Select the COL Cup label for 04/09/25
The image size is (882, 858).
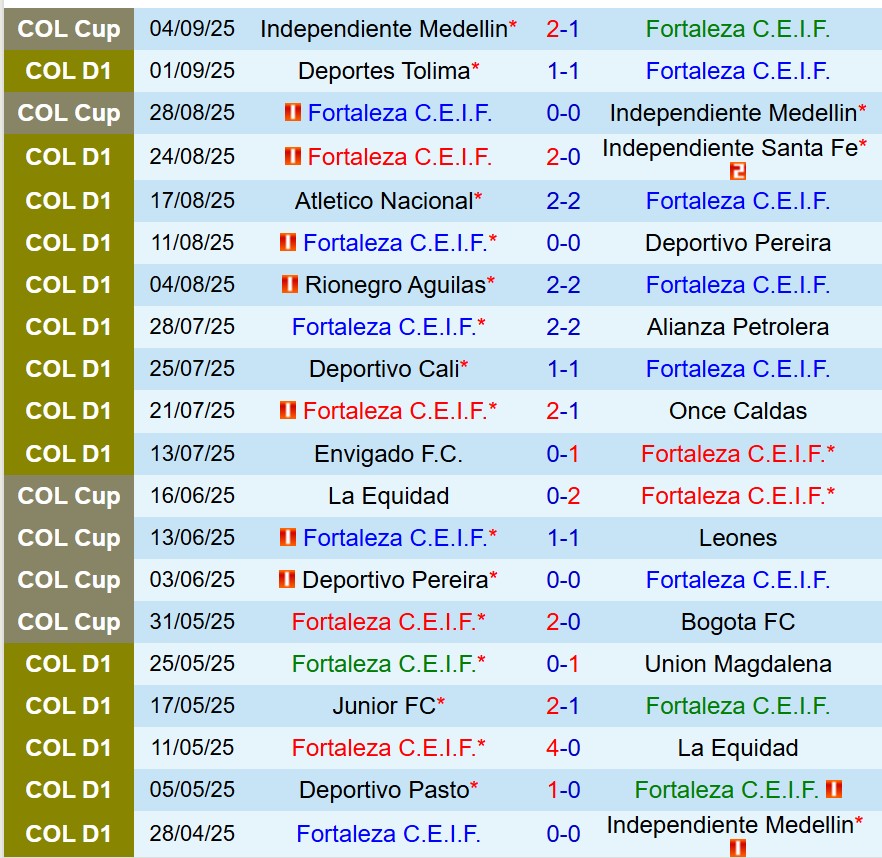(69, 29)
